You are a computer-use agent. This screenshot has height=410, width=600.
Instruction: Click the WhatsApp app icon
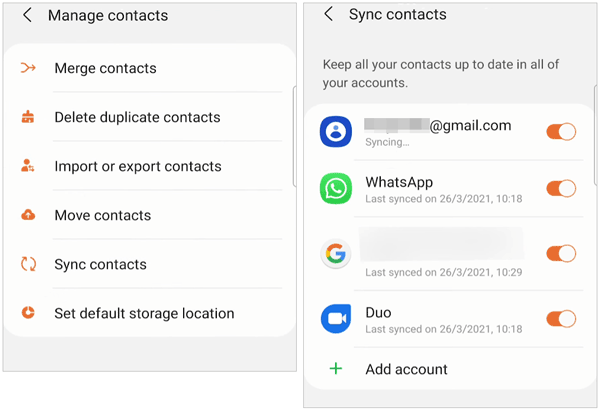(336, 188)
